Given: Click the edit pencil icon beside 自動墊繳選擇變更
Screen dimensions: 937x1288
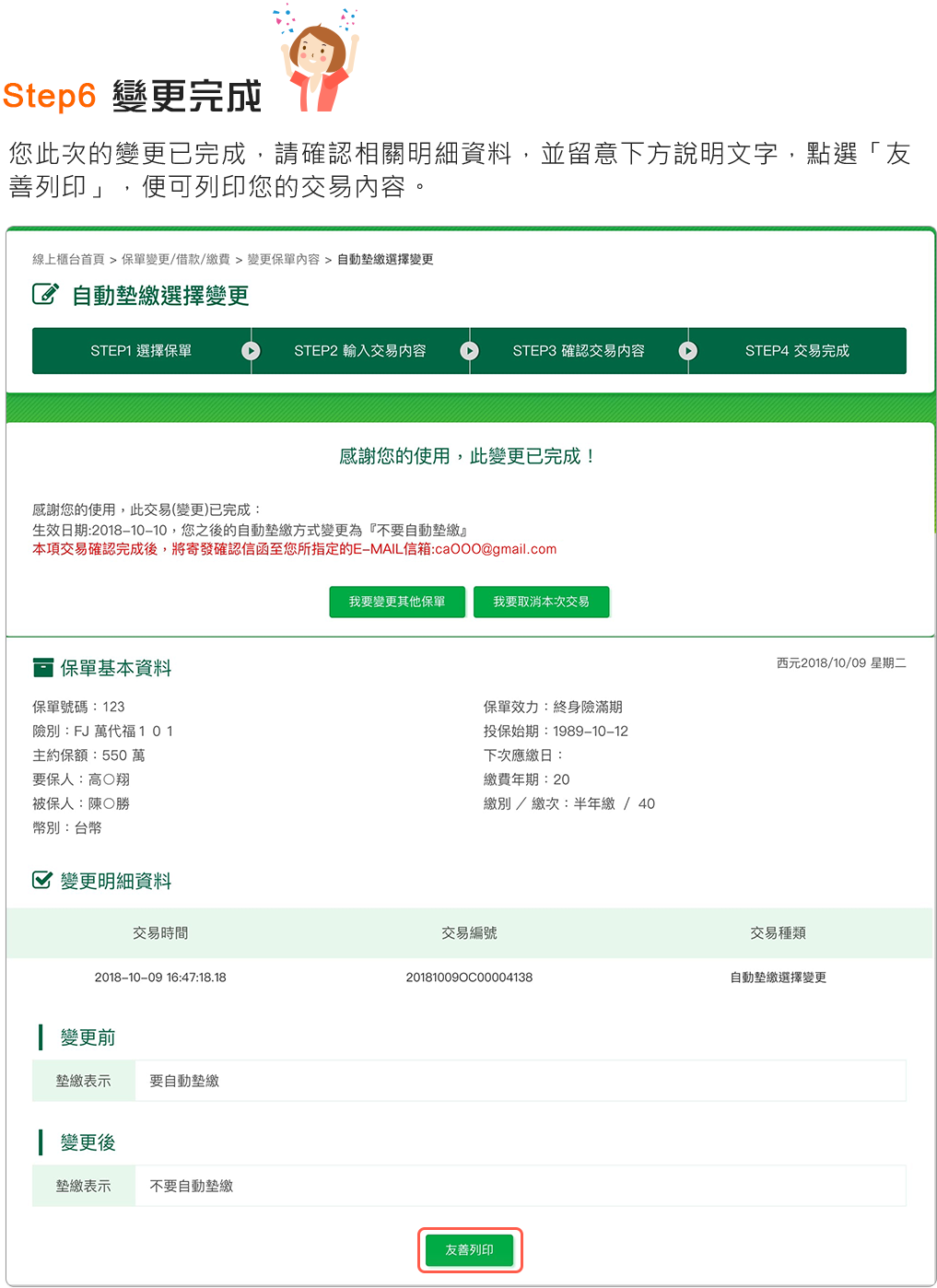Looking at the screenshot, I should coord(45,295).
